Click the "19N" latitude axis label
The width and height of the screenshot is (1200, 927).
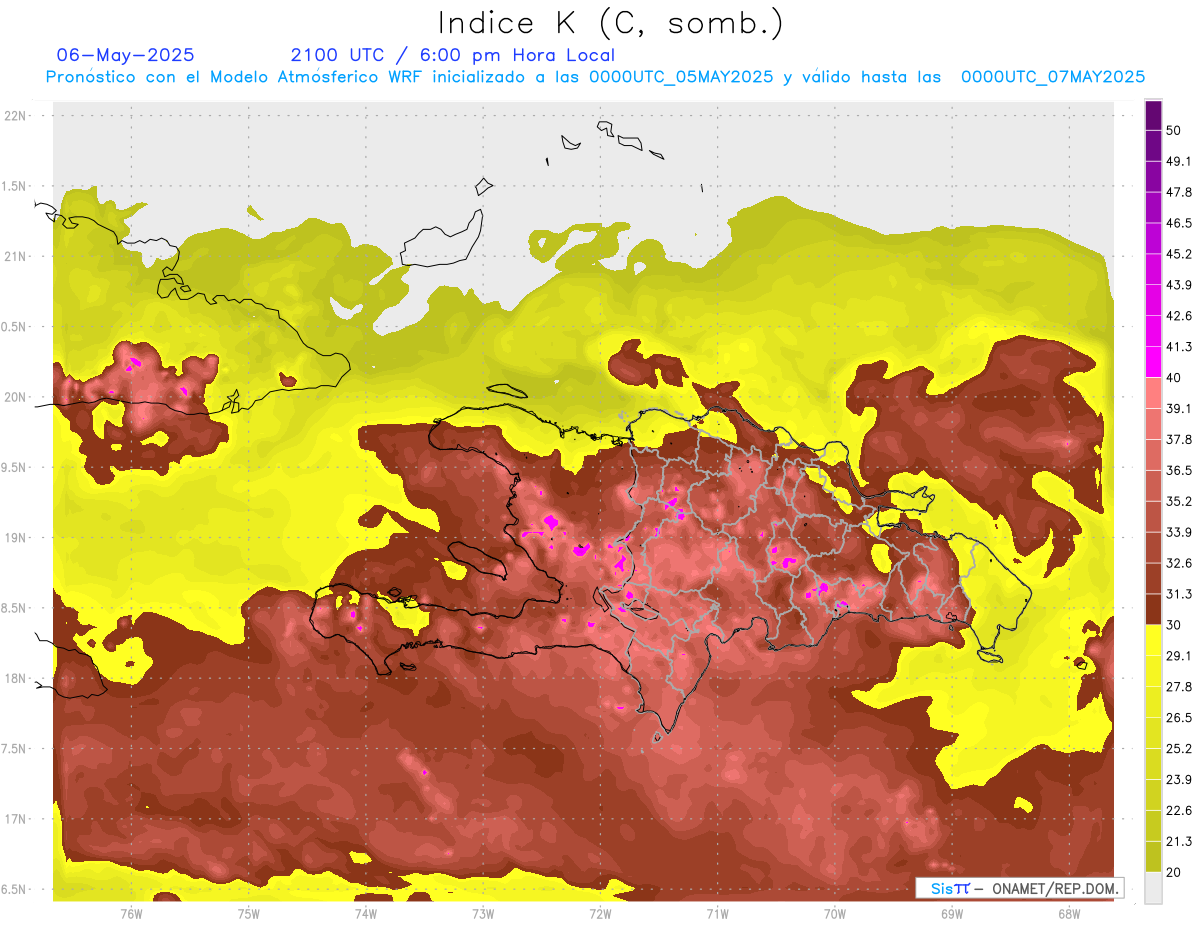17,537
